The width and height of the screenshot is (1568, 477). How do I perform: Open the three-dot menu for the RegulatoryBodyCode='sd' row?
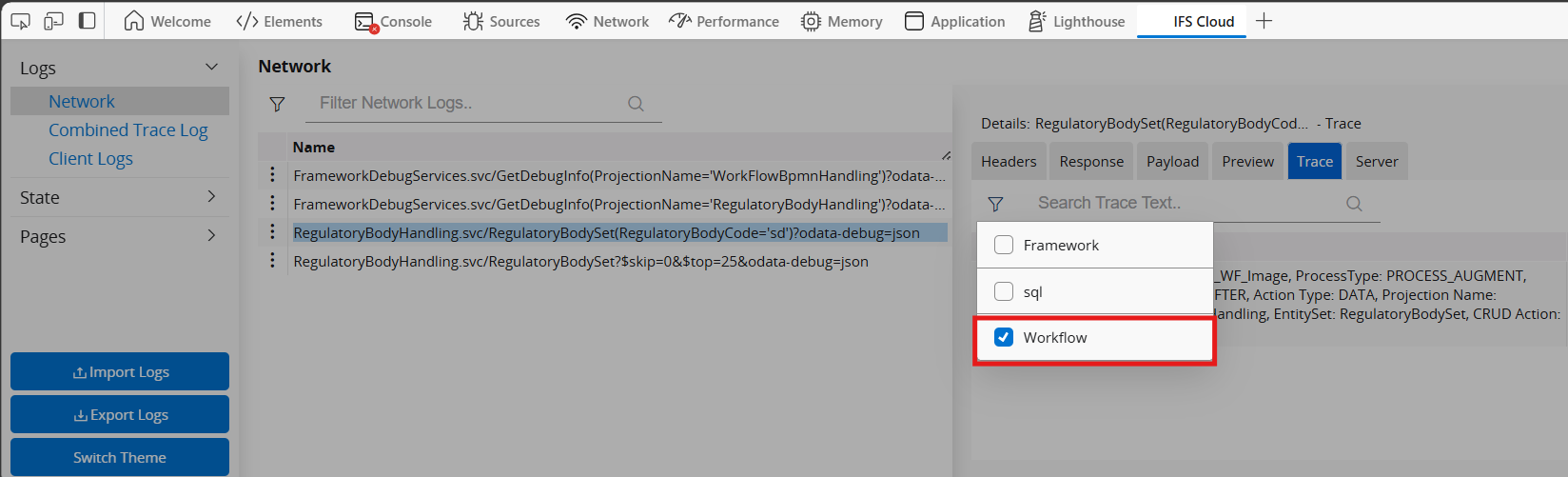(273, 232)
